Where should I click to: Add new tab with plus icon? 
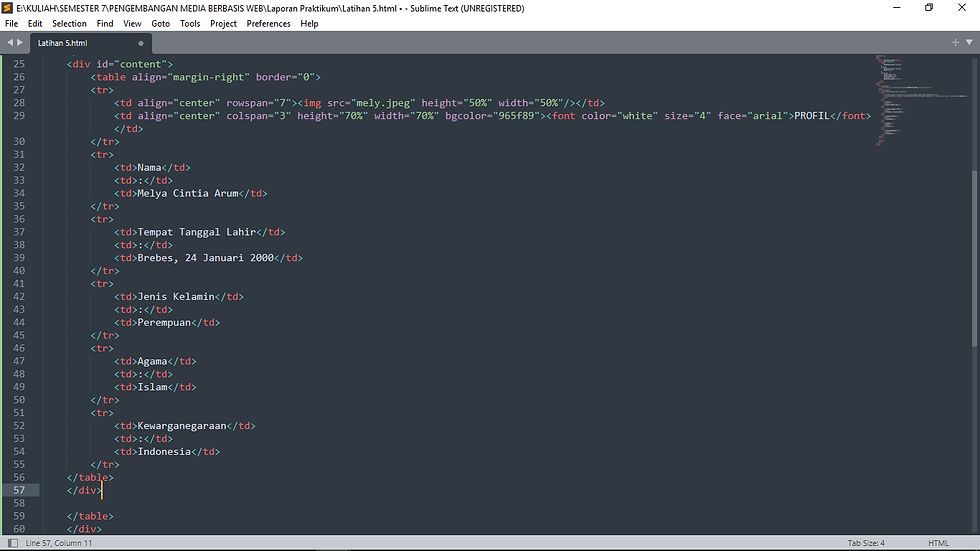coord(955,42)
